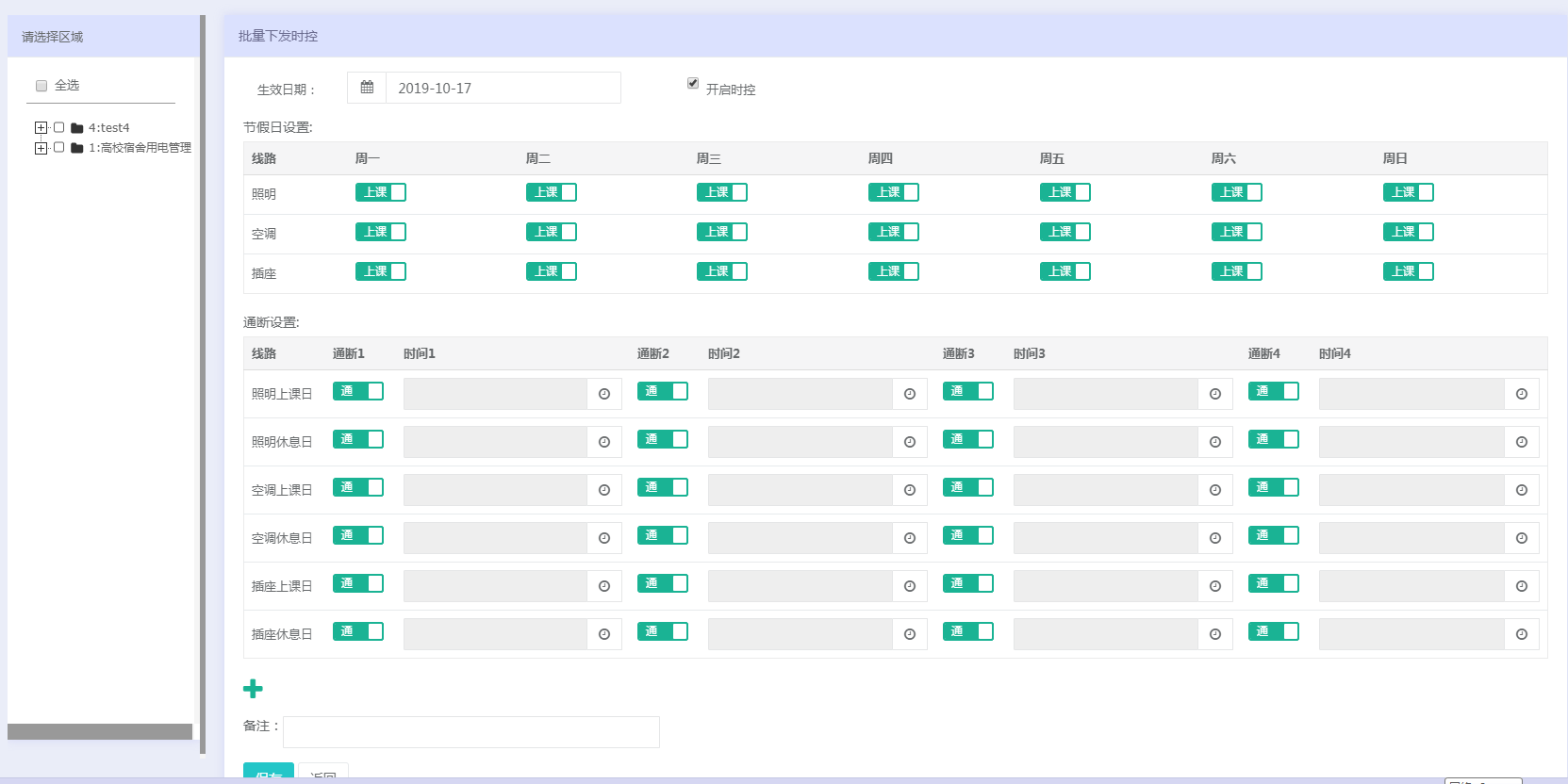Image resolution: width=1568 pixels, height=784 pixels.
Task: Open clock picker for 照明休息日 时间3
Action: coord(1215,442)
